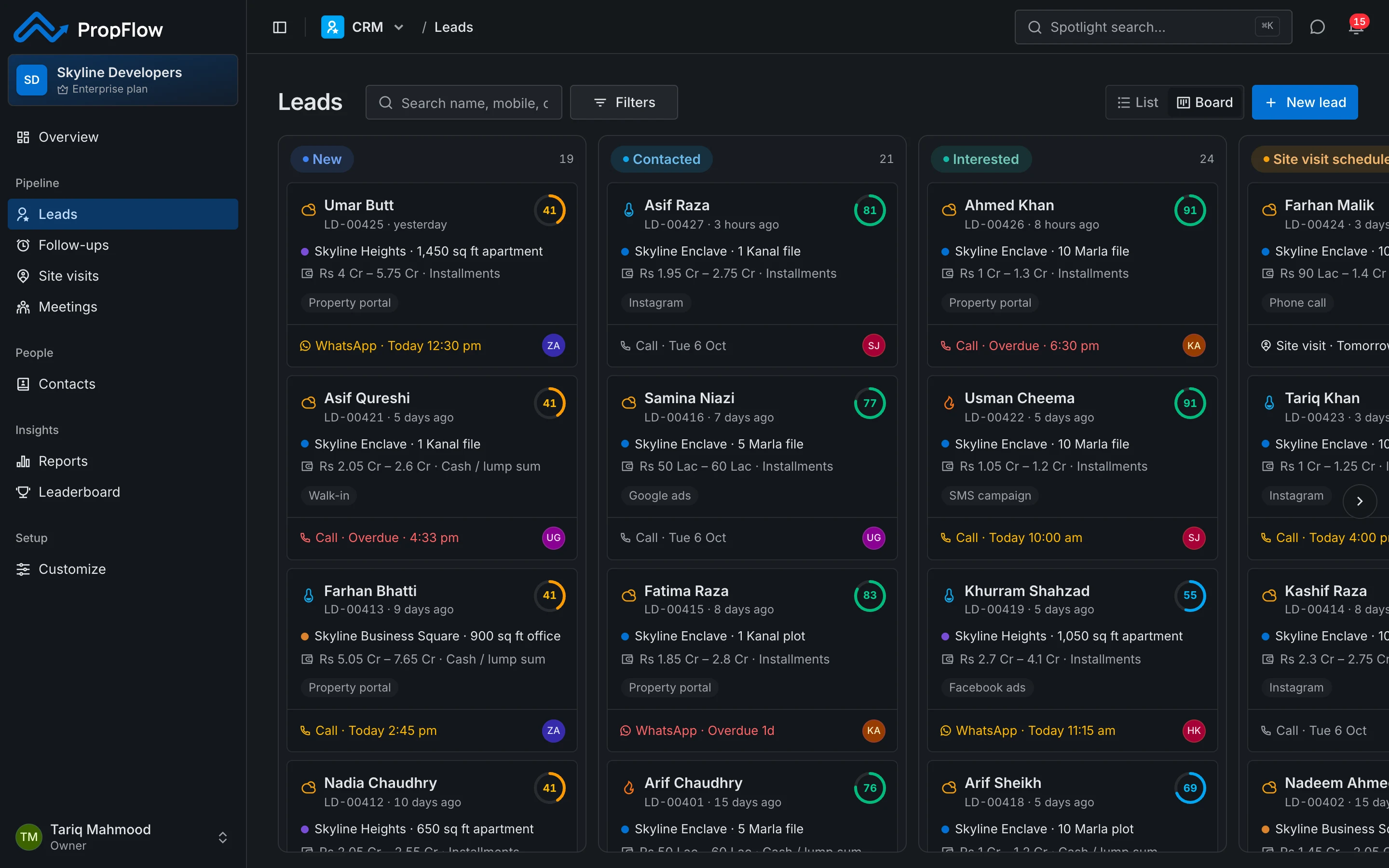Click the score 55 ring on Khurram Shahzad

pyautogui.click(x=1190, y=596)
